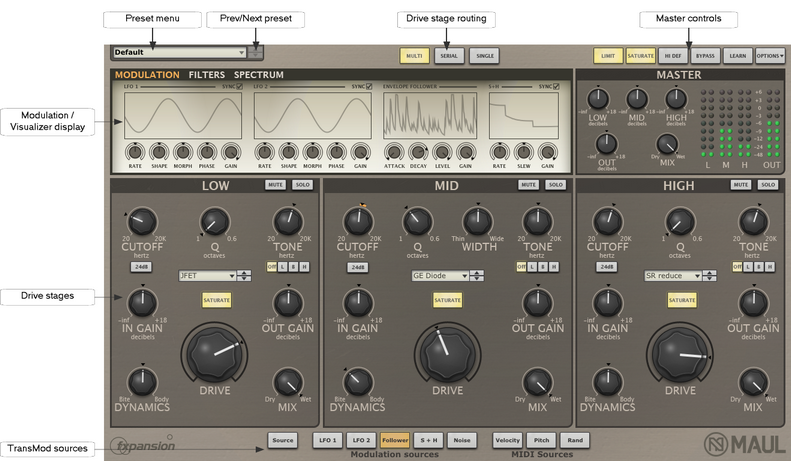Click the Envelope Follower ATTACK knob

click(394, 152)
